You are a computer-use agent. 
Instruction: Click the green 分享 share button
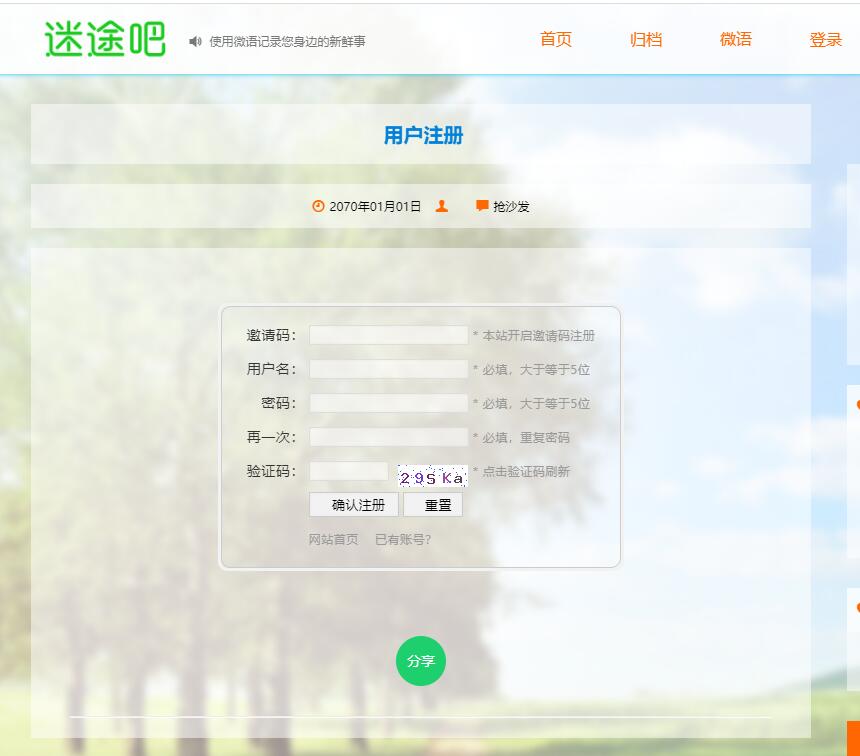421,661
